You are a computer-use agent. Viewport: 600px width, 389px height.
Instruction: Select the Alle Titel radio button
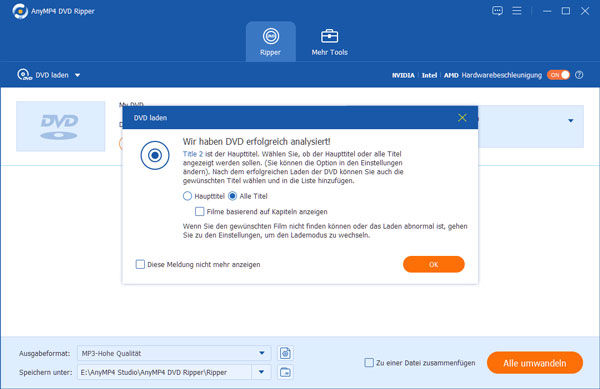point(232,196)
